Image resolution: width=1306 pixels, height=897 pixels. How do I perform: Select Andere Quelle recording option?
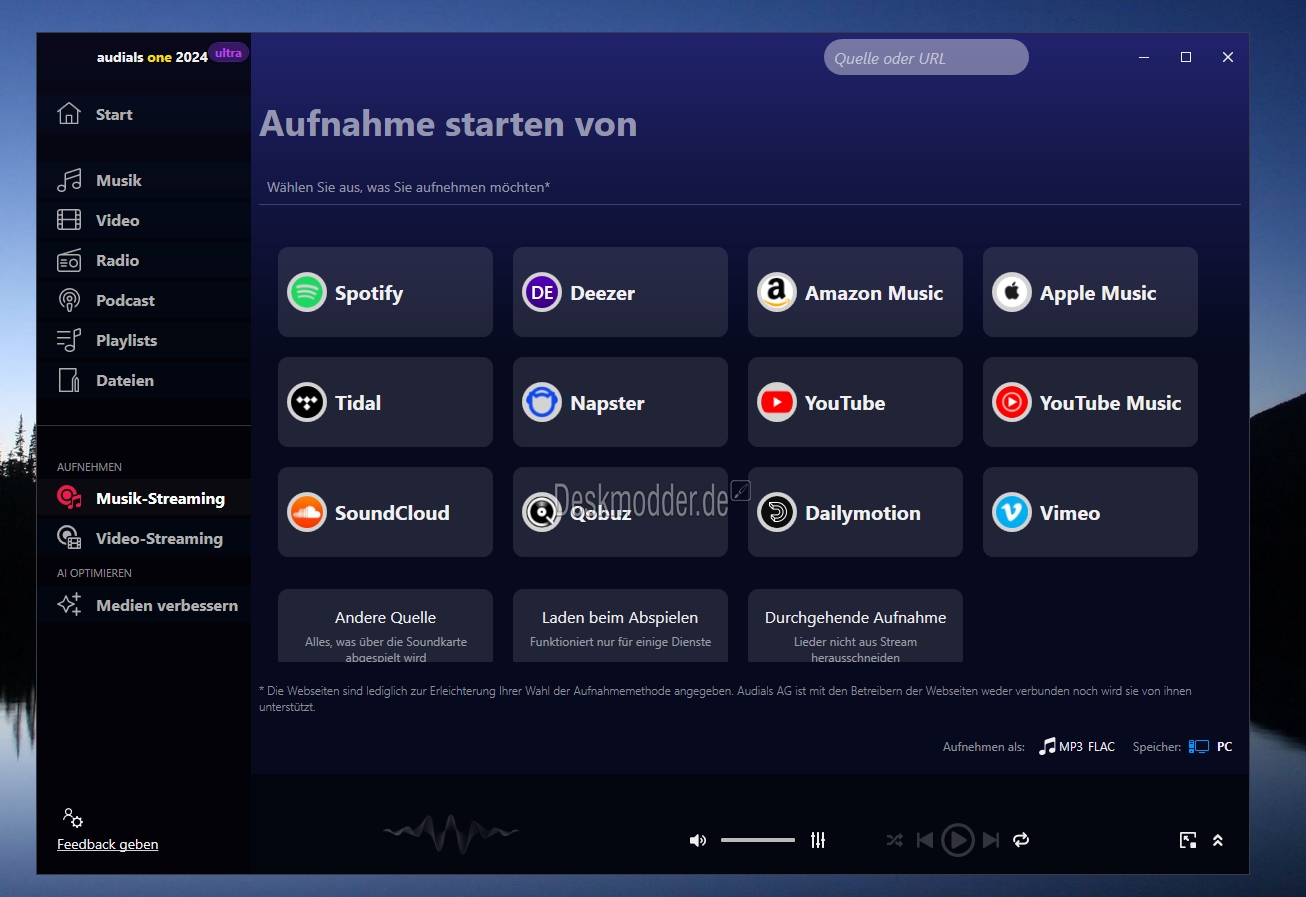coord(385,626)
